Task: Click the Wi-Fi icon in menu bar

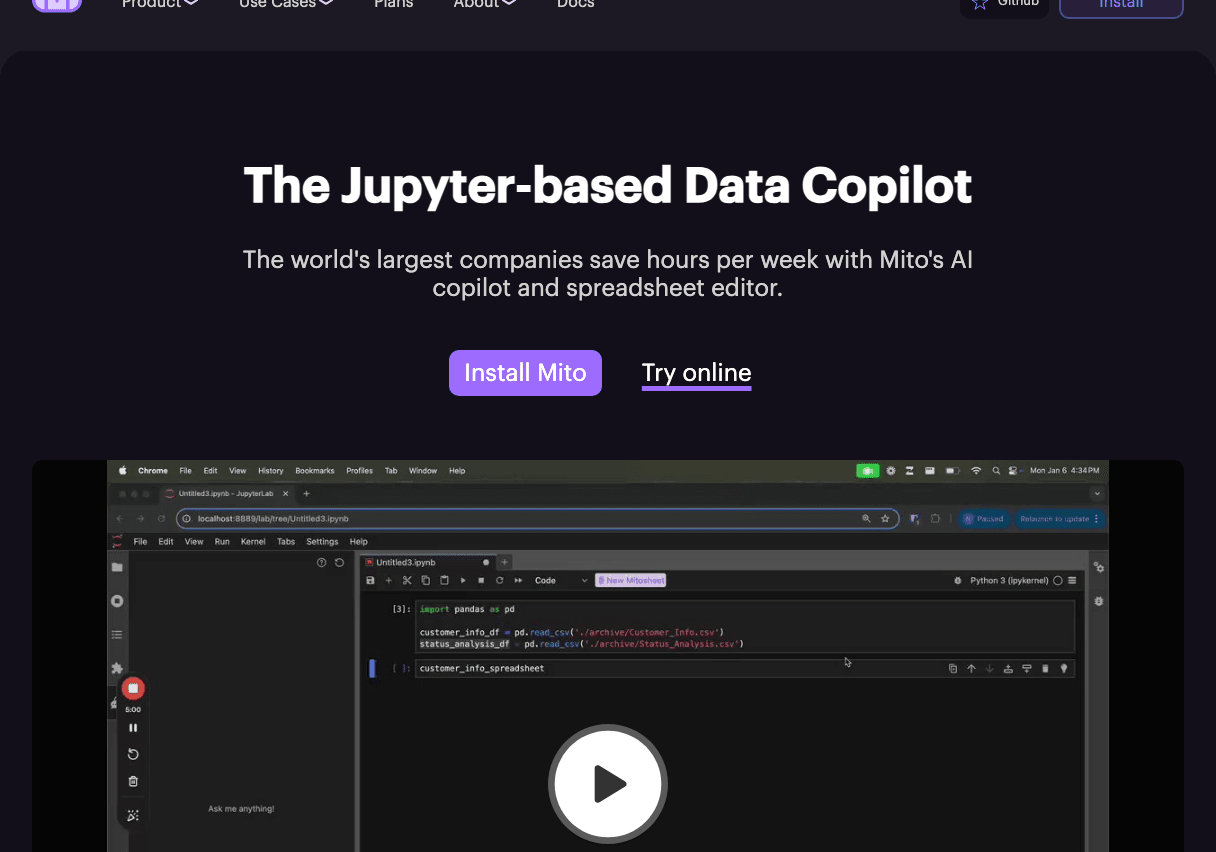Action: click(x=976, y=470)
